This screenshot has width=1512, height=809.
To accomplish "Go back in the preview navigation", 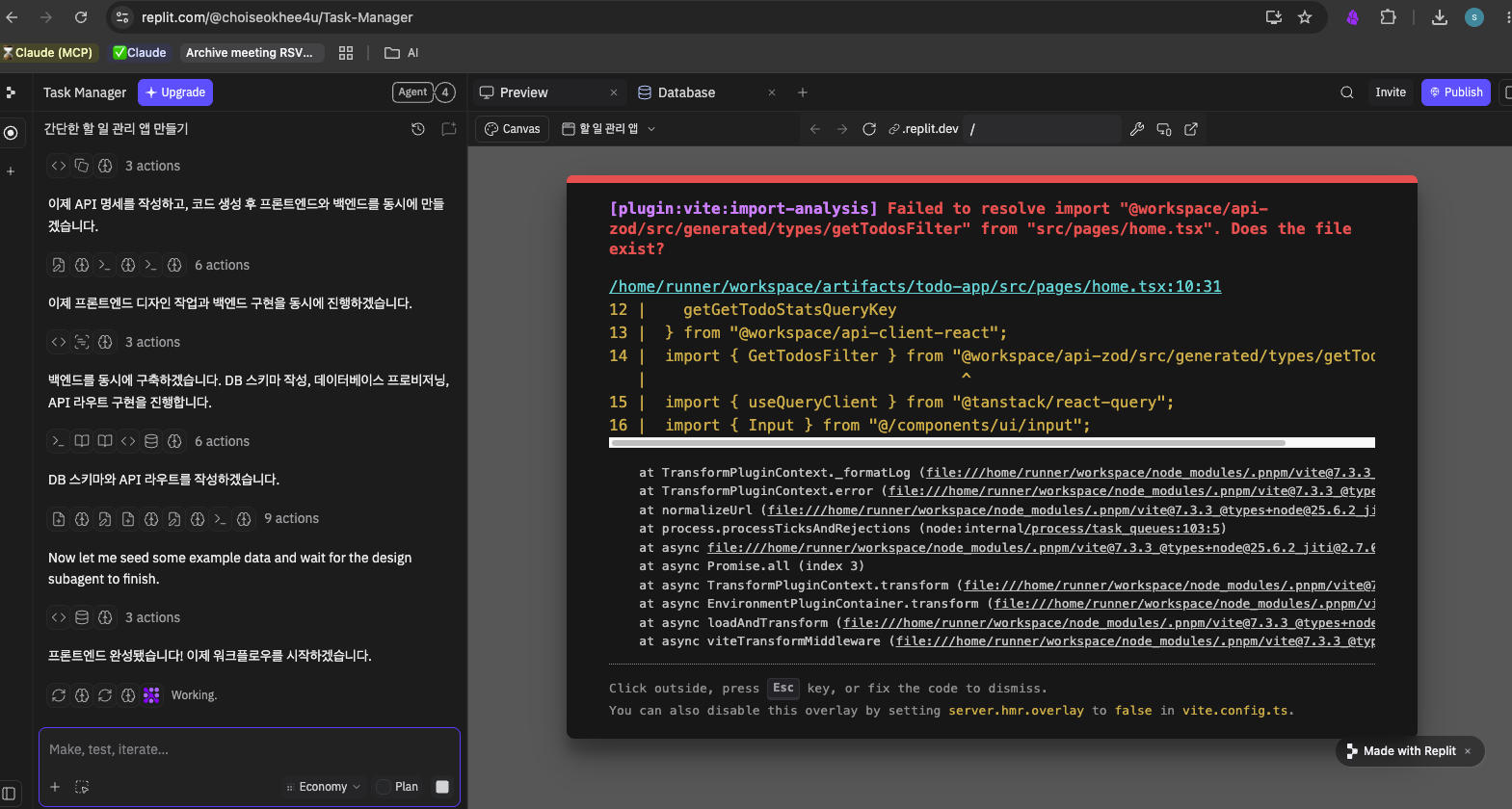I will click(x=815, y=129).
